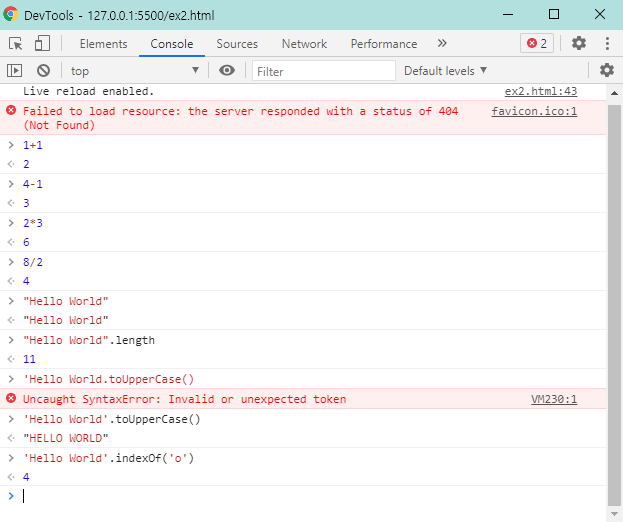Click the "HELLO WORLD" output
This screenshot has width=623, height=522.
click(66, 438)
